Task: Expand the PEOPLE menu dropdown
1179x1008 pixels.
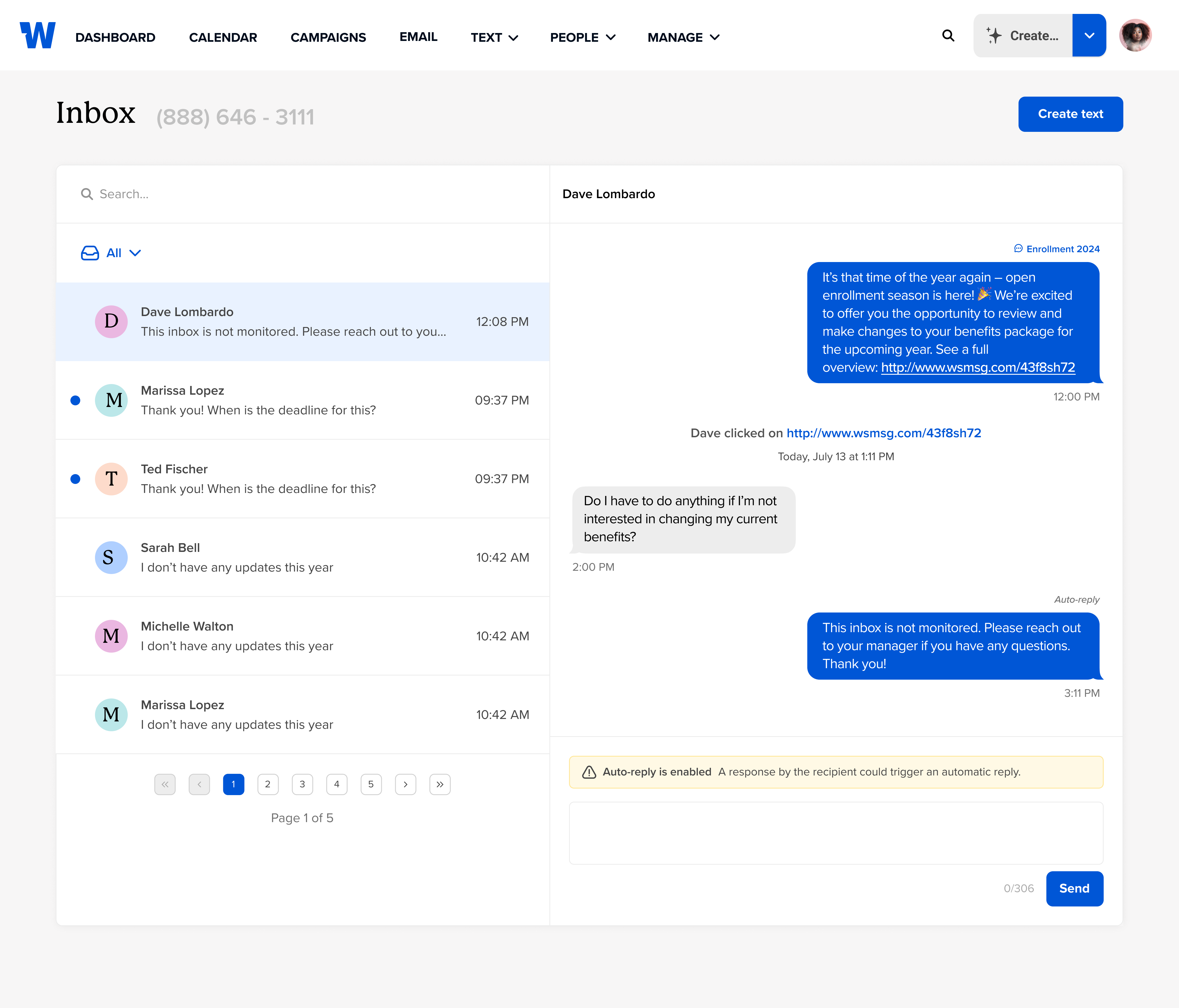Action: click(x=583, y=38)
